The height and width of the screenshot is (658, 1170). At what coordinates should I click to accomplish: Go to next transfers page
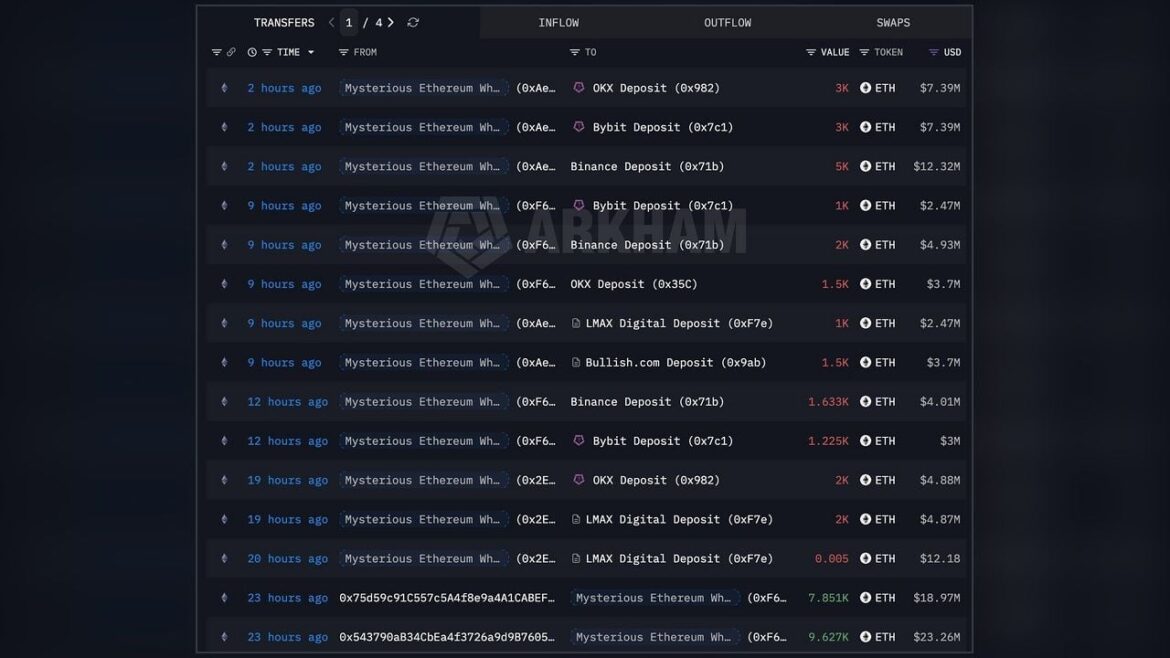click(390, 22)
